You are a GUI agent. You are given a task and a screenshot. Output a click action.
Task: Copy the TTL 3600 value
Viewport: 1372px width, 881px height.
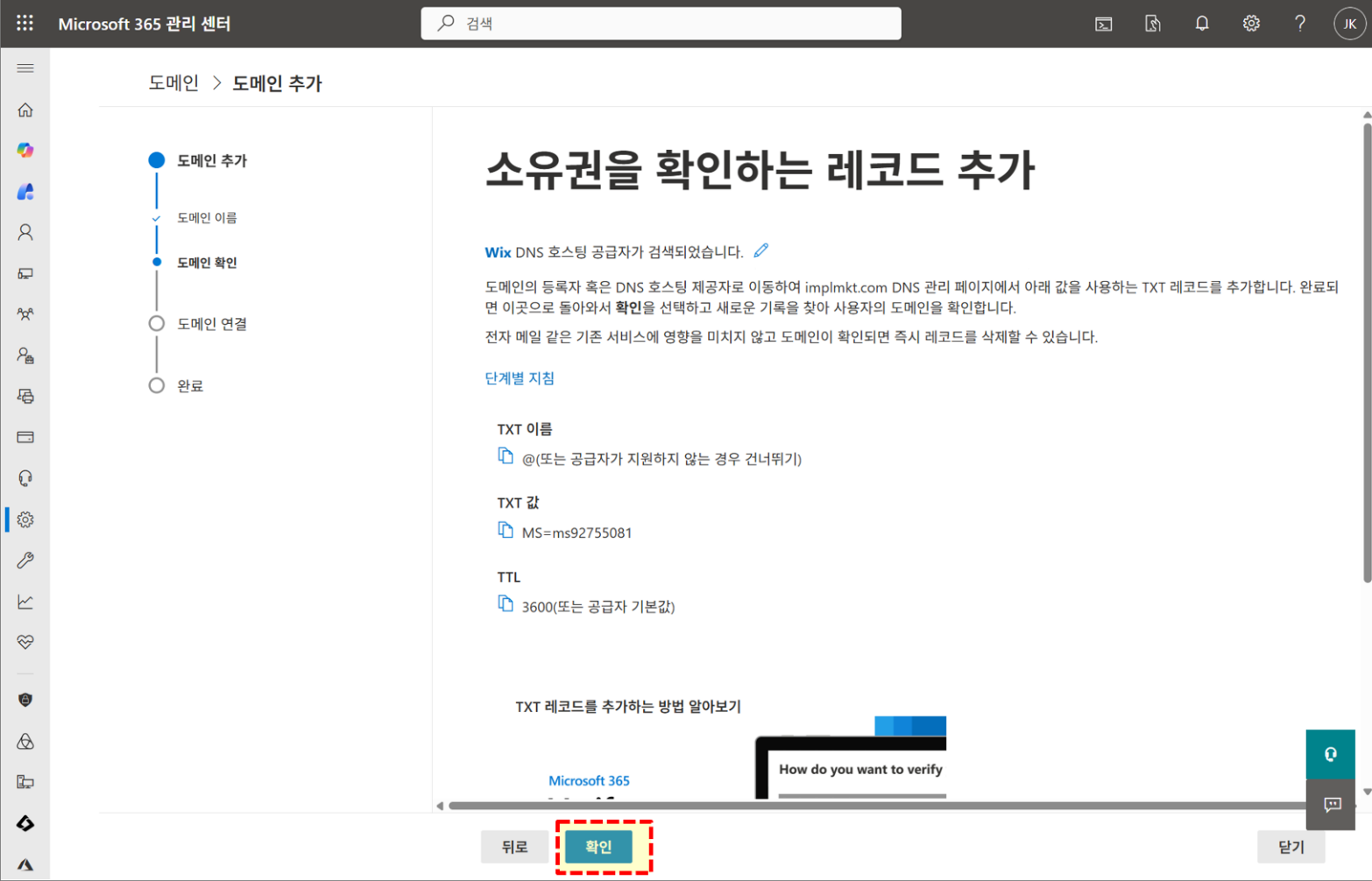pyautogui.click(x=506, y=604)
